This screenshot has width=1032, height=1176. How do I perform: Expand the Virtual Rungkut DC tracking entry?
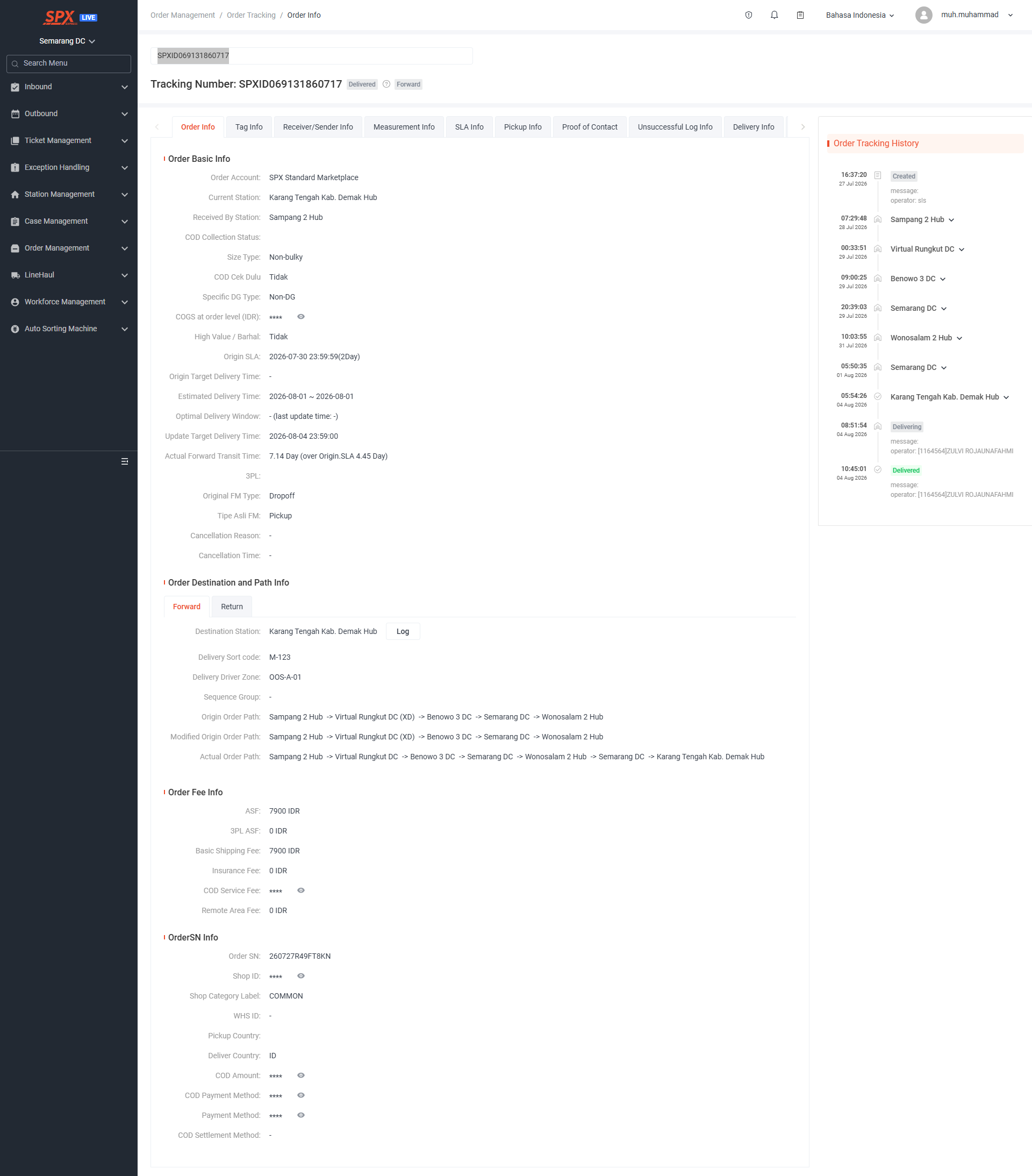(x=961, y=250)
